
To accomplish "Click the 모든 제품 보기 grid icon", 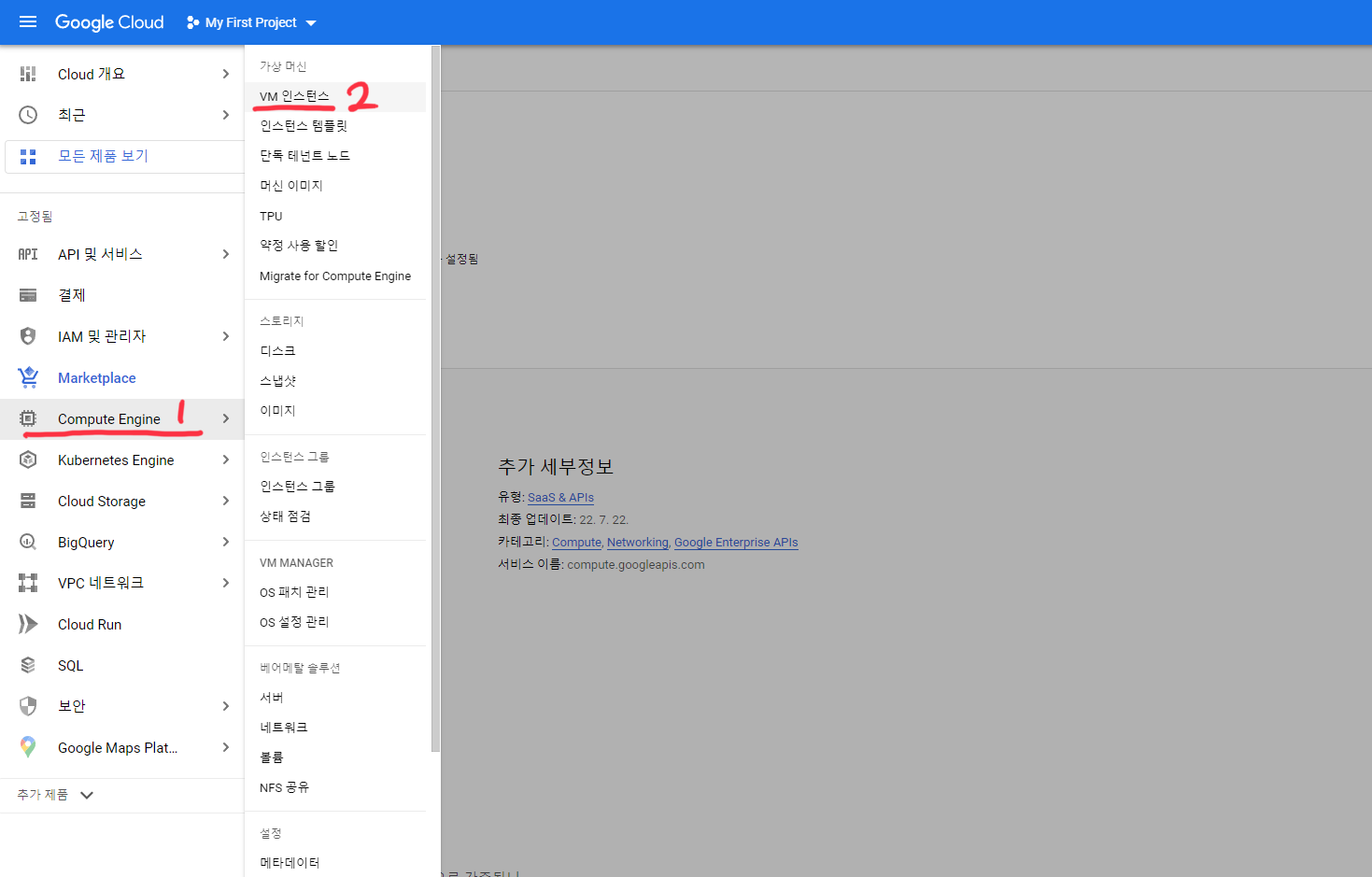I will [28, 156].
